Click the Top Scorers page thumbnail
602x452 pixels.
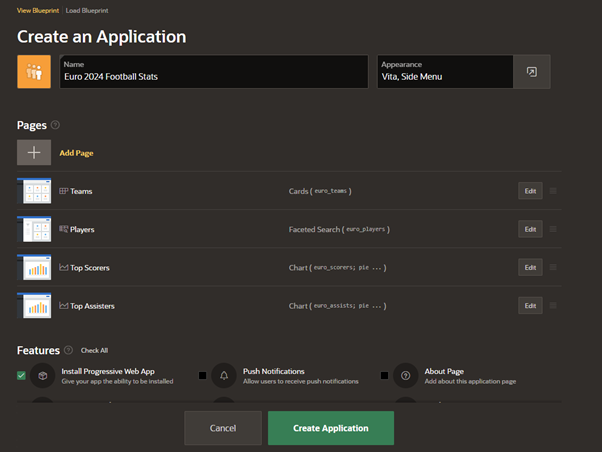[x=34, y=267]
